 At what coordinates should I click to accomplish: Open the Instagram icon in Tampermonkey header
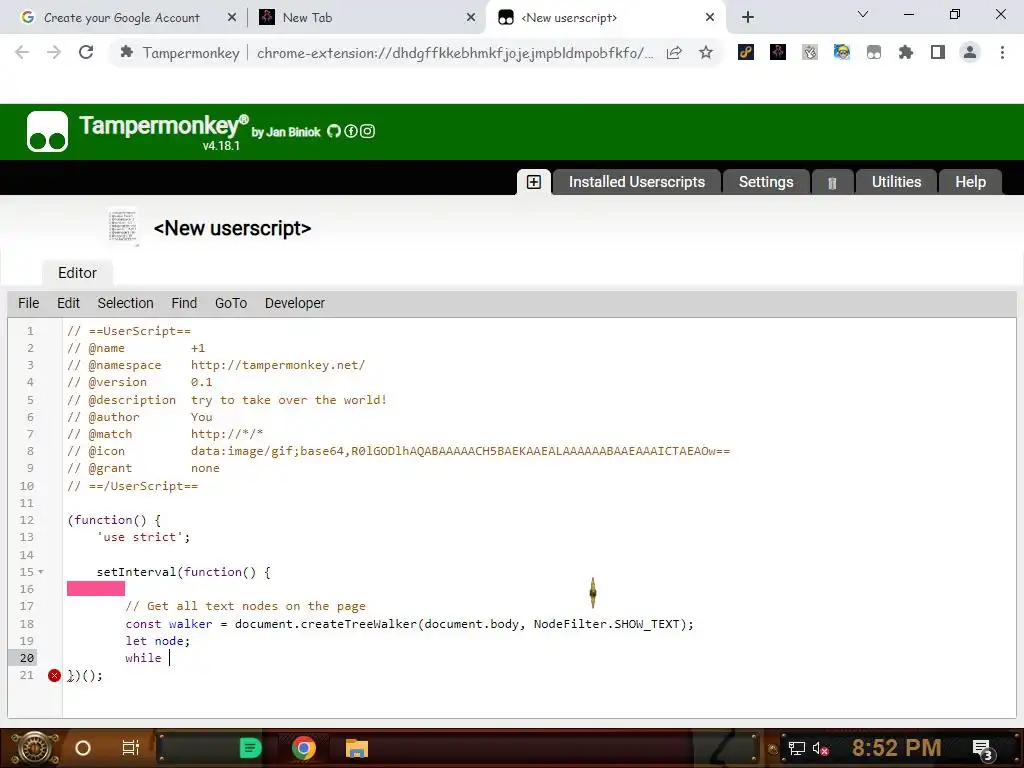[x=368, y=131]
